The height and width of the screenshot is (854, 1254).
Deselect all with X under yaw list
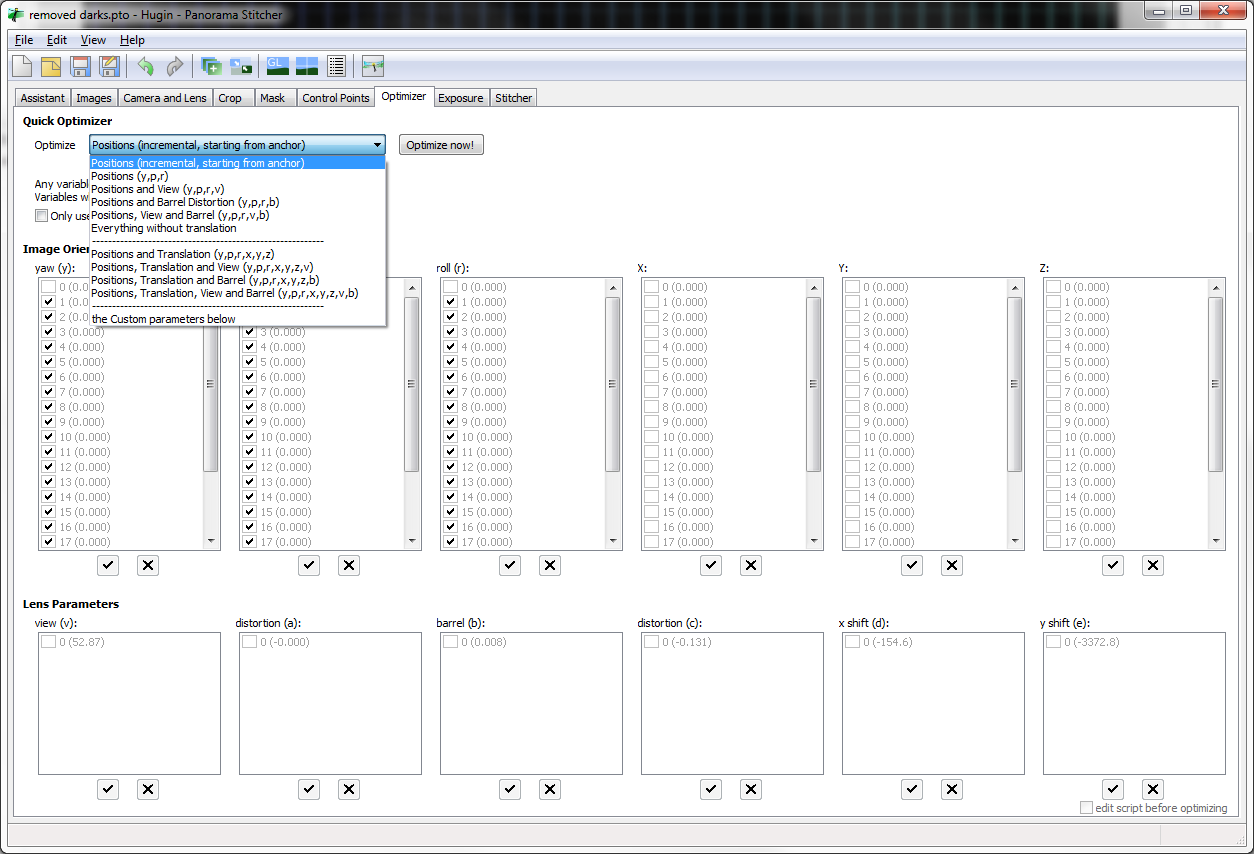(x=148, y=565)
